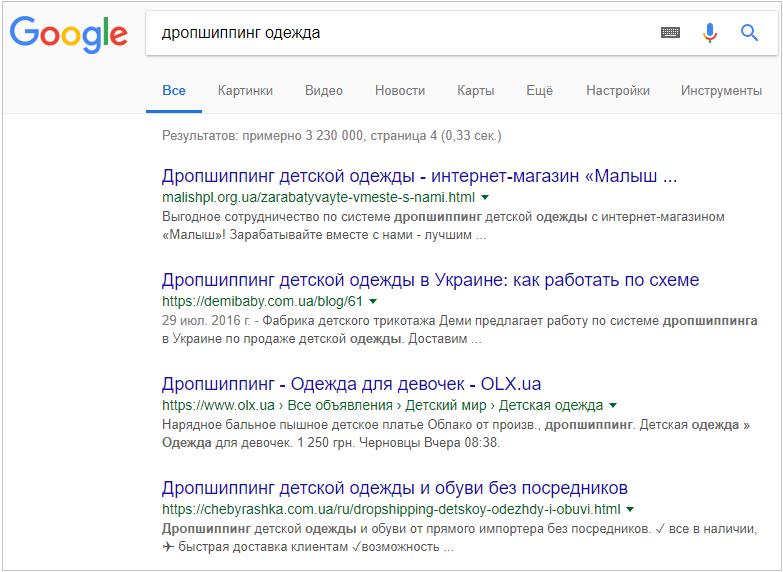Click snippet text 'Выгодное сотрудничество по системе'
783x572 pixels.
tap(277, 217)
